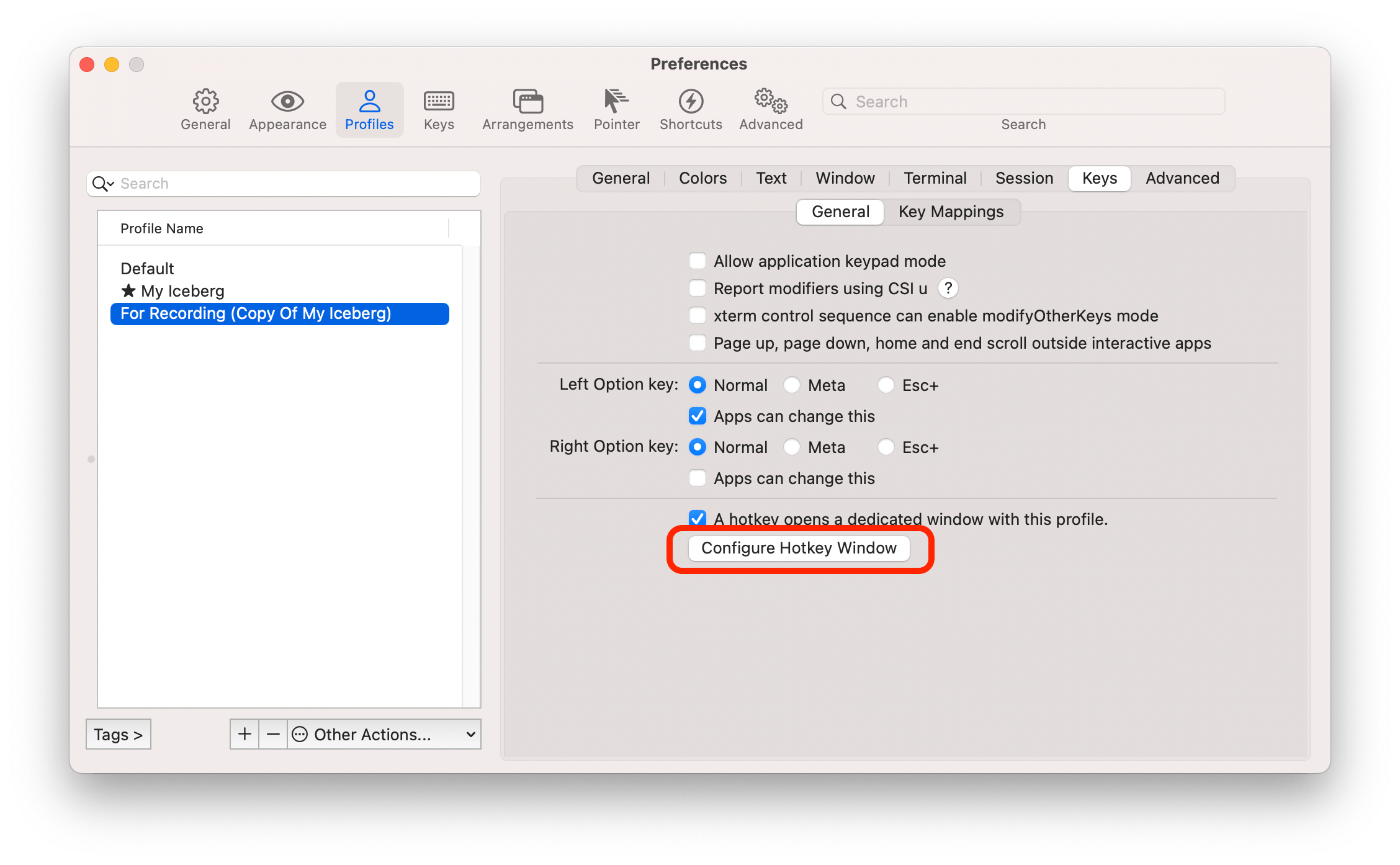Open the Other Actions dropdown

(384, 734)
